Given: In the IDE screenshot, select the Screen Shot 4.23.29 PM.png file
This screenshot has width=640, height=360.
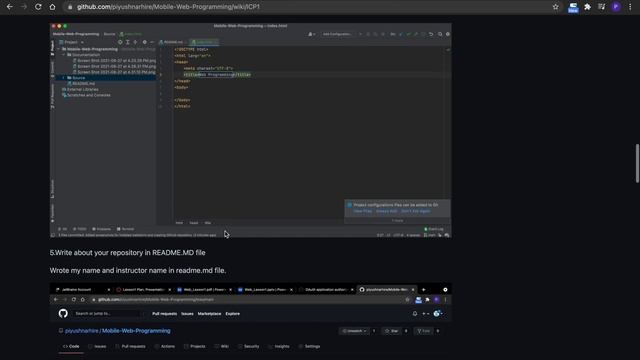Looking at the screenshot, I should [x=114, y=60].
